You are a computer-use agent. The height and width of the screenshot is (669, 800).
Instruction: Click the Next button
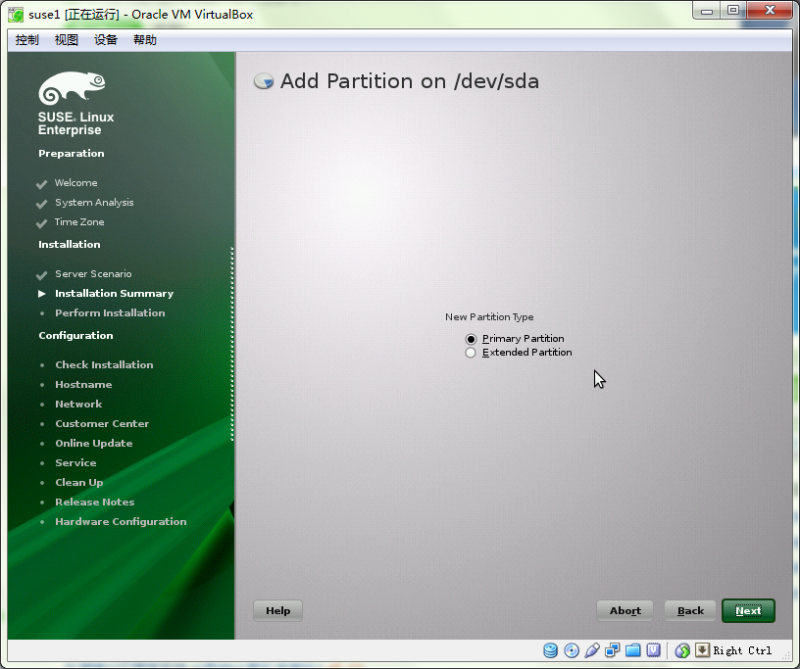click(x=748, y=610)
